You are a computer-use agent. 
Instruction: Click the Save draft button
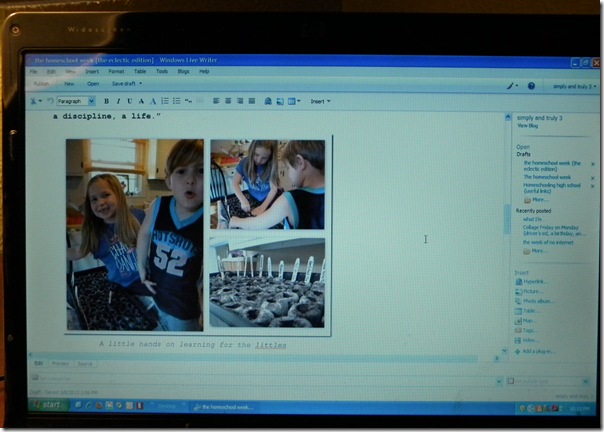pos(124,84)
